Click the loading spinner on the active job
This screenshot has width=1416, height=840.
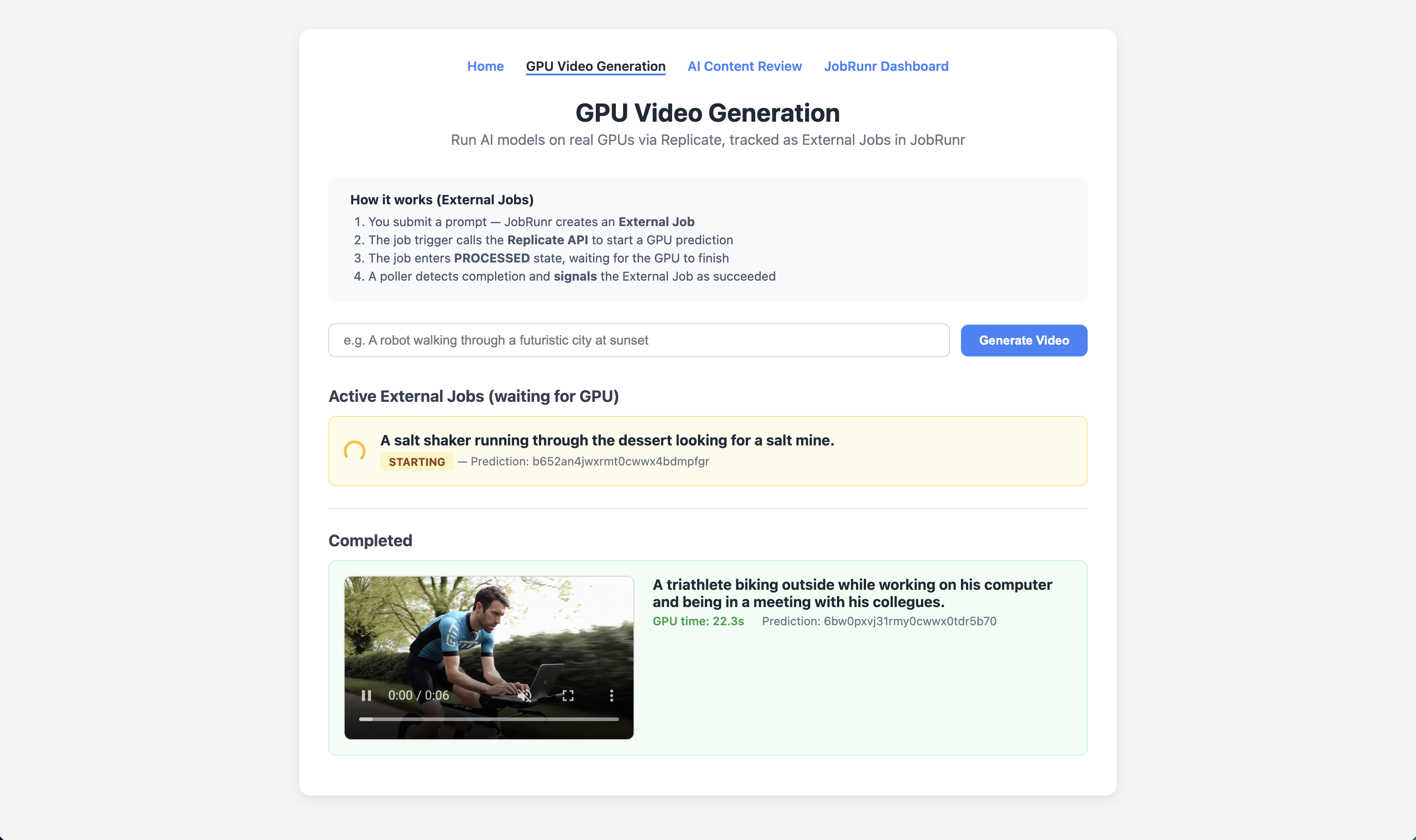tap(355, 451)
